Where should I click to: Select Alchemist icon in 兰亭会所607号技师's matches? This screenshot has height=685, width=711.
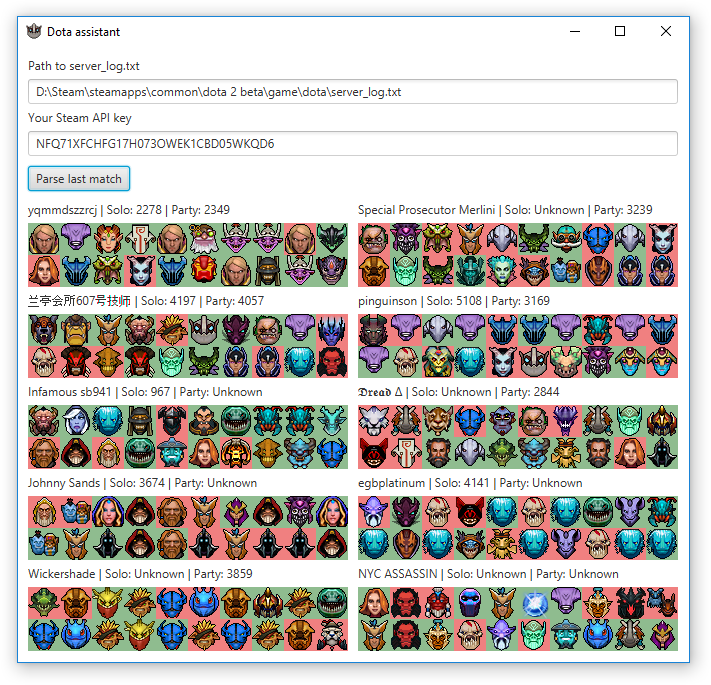pos(76,330)
